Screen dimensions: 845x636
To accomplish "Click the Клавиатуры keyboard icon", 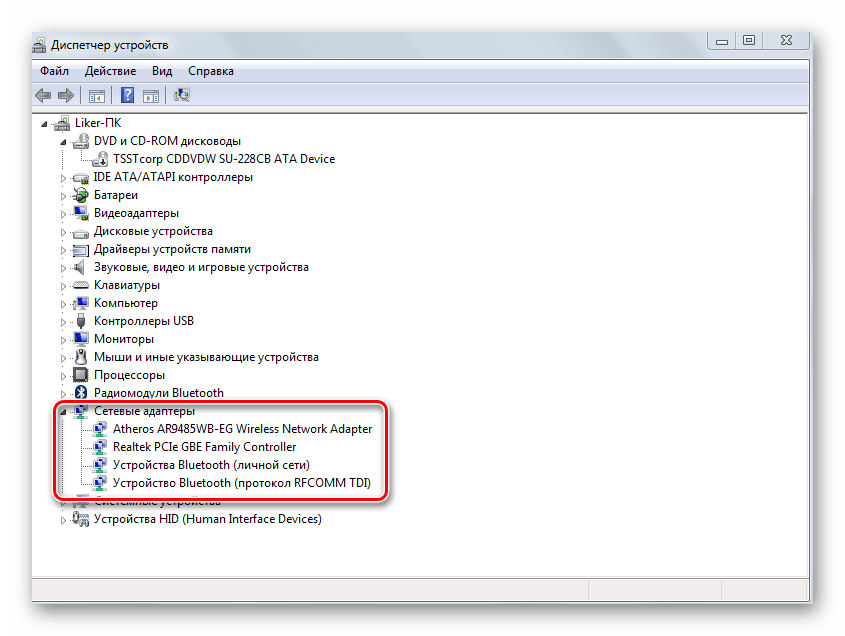I will click(81, 285).
